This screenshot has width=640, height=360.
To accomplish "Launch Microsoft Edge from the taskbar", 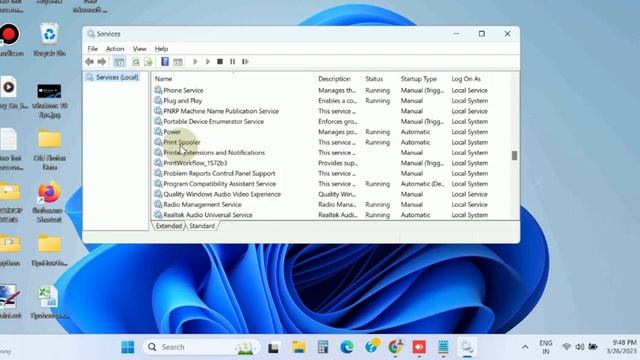I will (x=347, y=347).
